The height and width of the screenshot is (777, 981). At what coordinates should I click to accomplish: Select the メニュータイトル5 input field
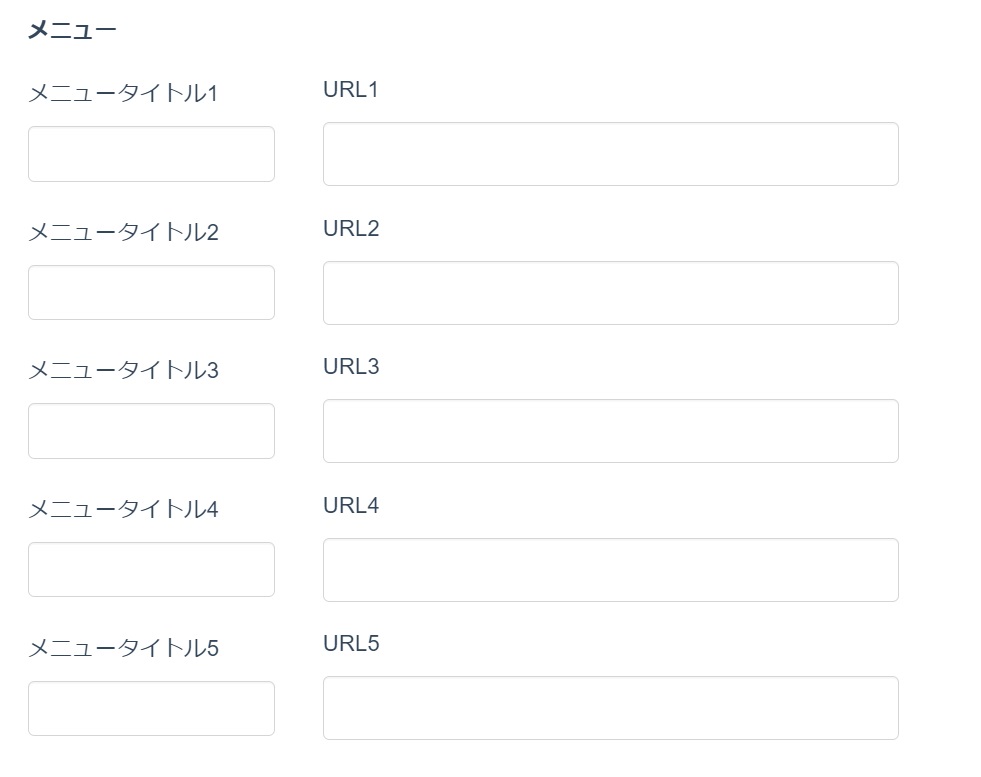tap(151, 708)
